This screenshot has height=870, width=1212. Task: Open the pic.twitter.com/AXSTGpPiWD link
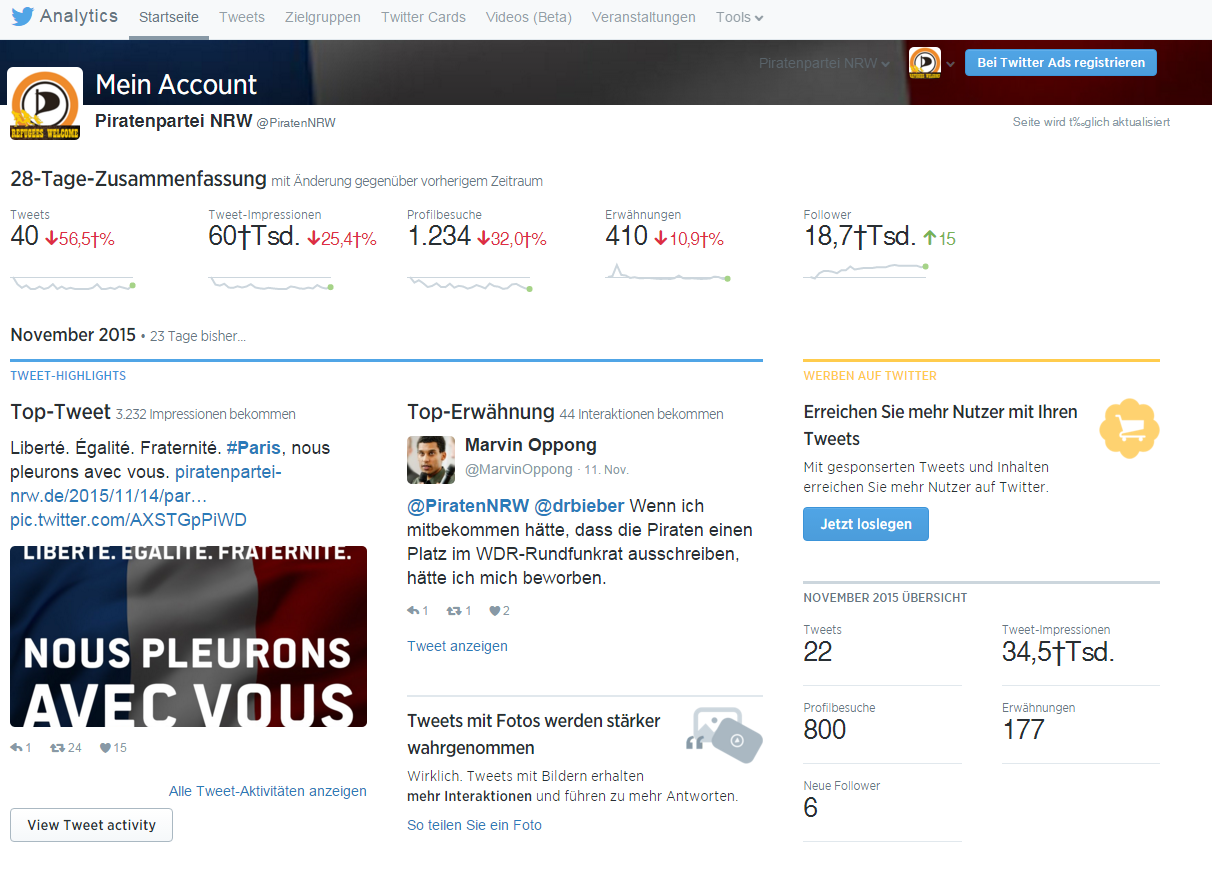click(x=128, y=520)
